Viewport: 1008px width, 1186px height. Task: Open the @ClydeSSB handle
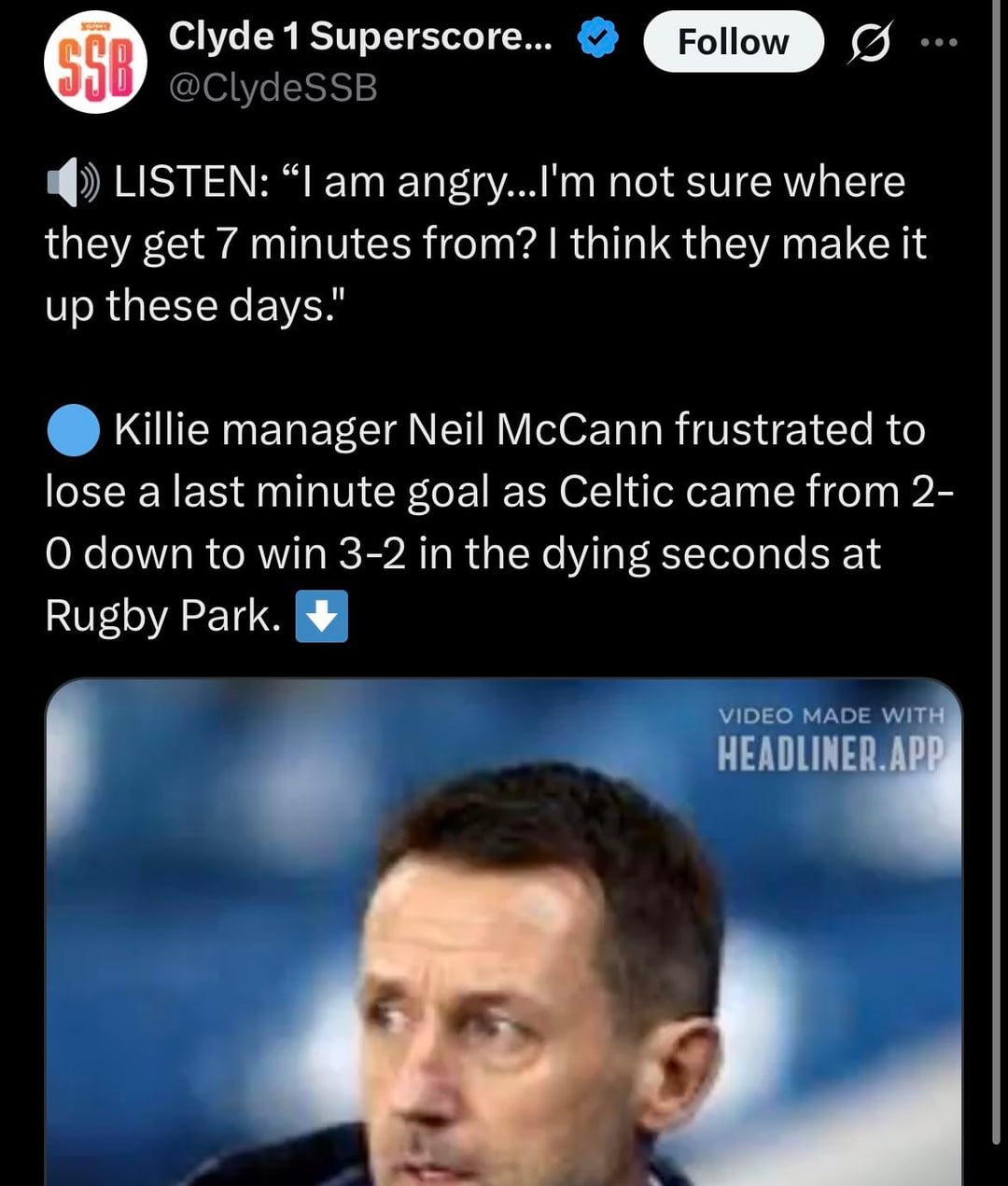(x=273, y=88)
